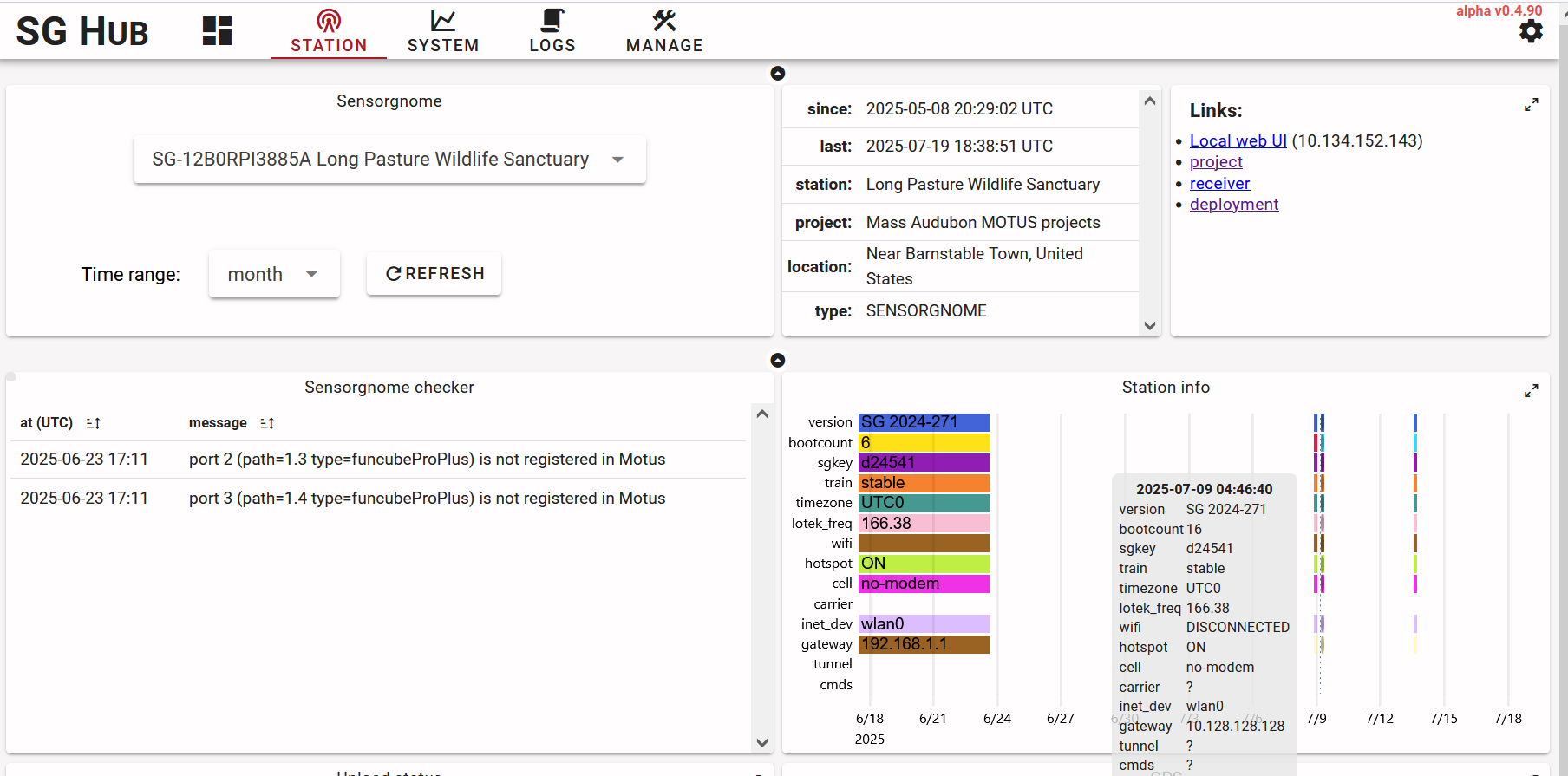Click the Refresh button
The width and height of the screenshot is (1568, 776).
tap(434, 274)
